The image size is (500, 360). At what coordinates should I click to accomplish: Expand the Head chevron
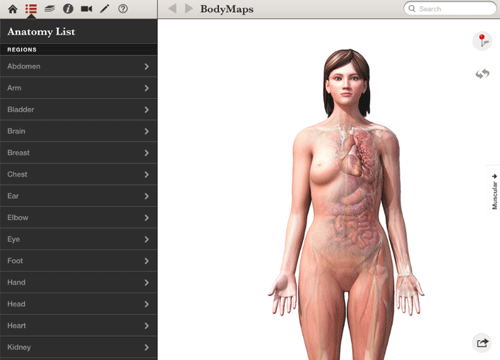tap(147, 304)
